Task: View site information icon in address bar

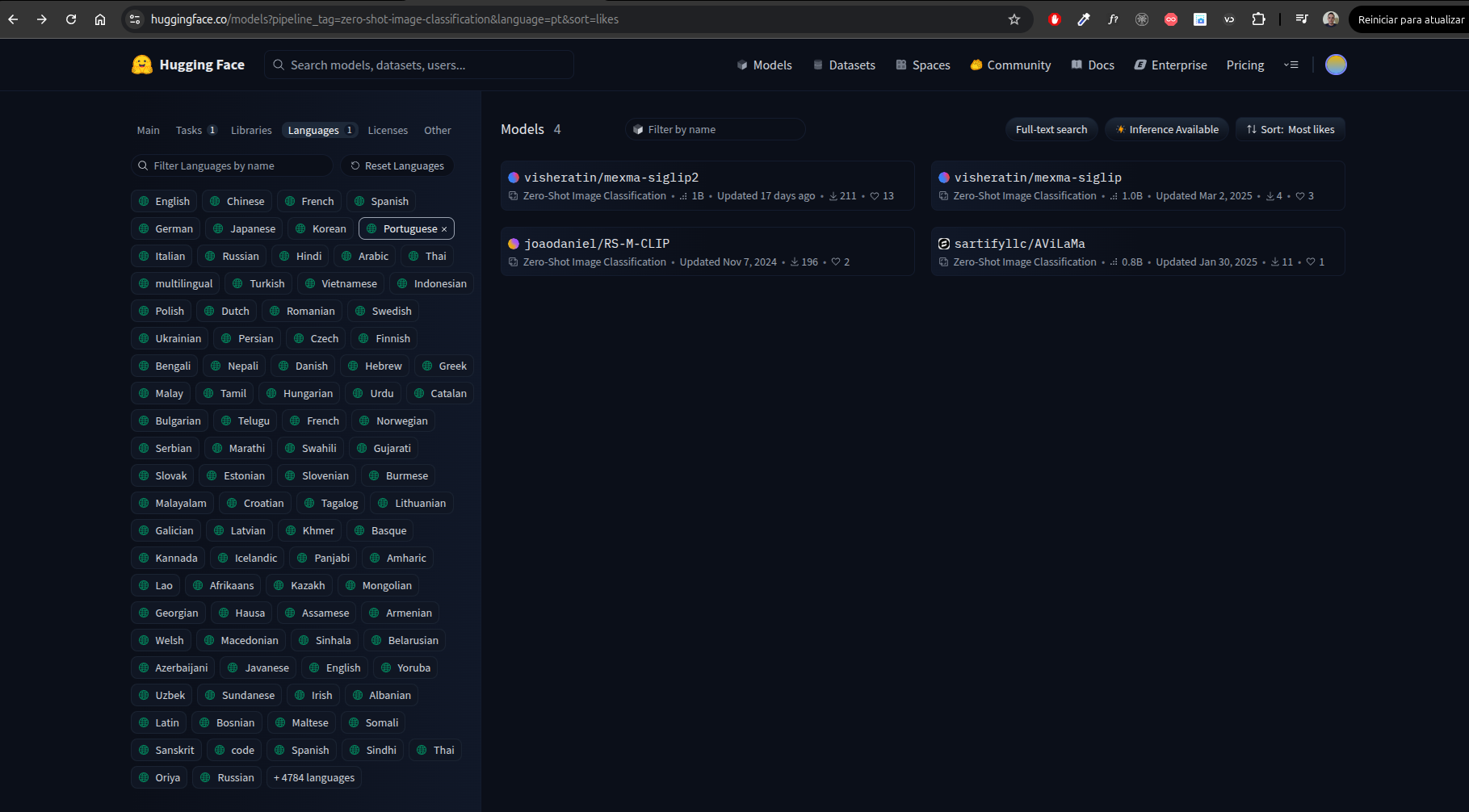Action: pos(135,19)
